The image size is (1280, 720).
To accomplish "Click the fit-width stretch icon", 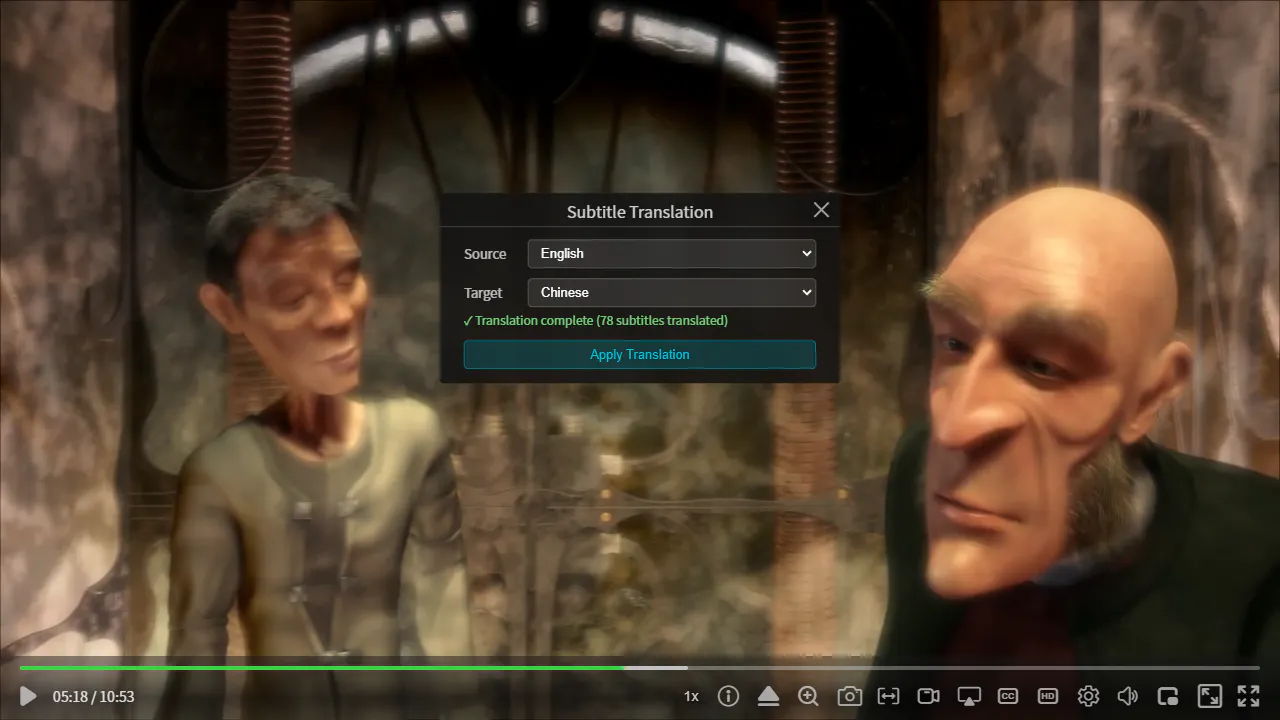I will click(x=888, y=696).
